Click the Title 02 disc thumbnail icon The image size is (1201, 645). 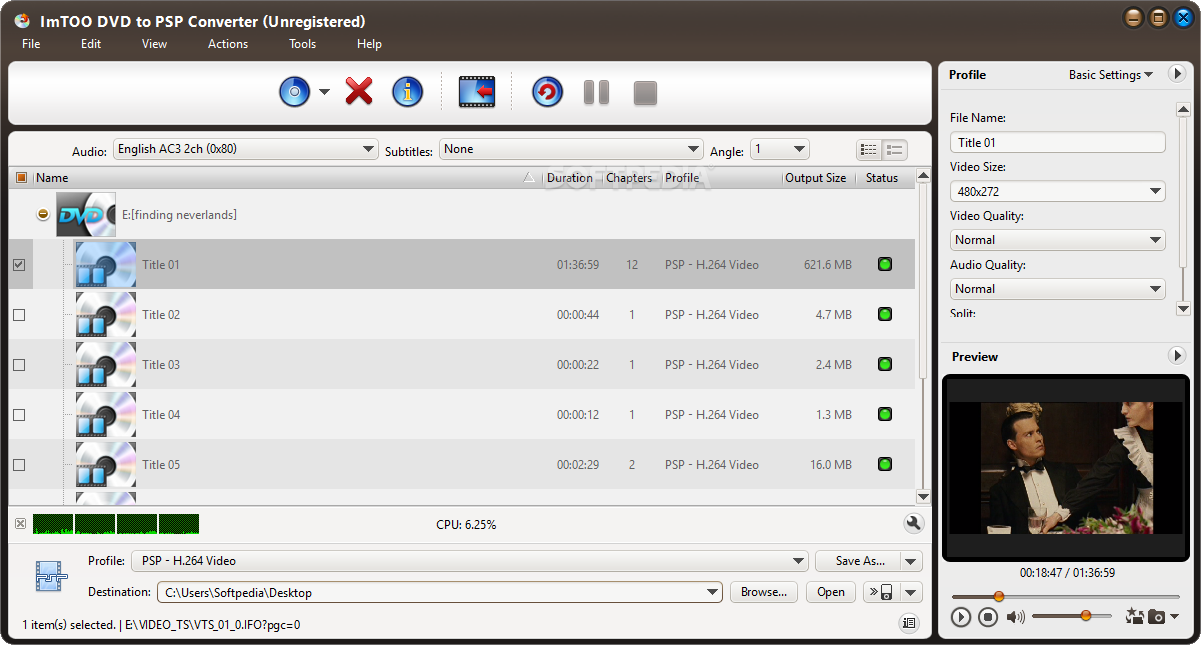click(x=105, y=315)
